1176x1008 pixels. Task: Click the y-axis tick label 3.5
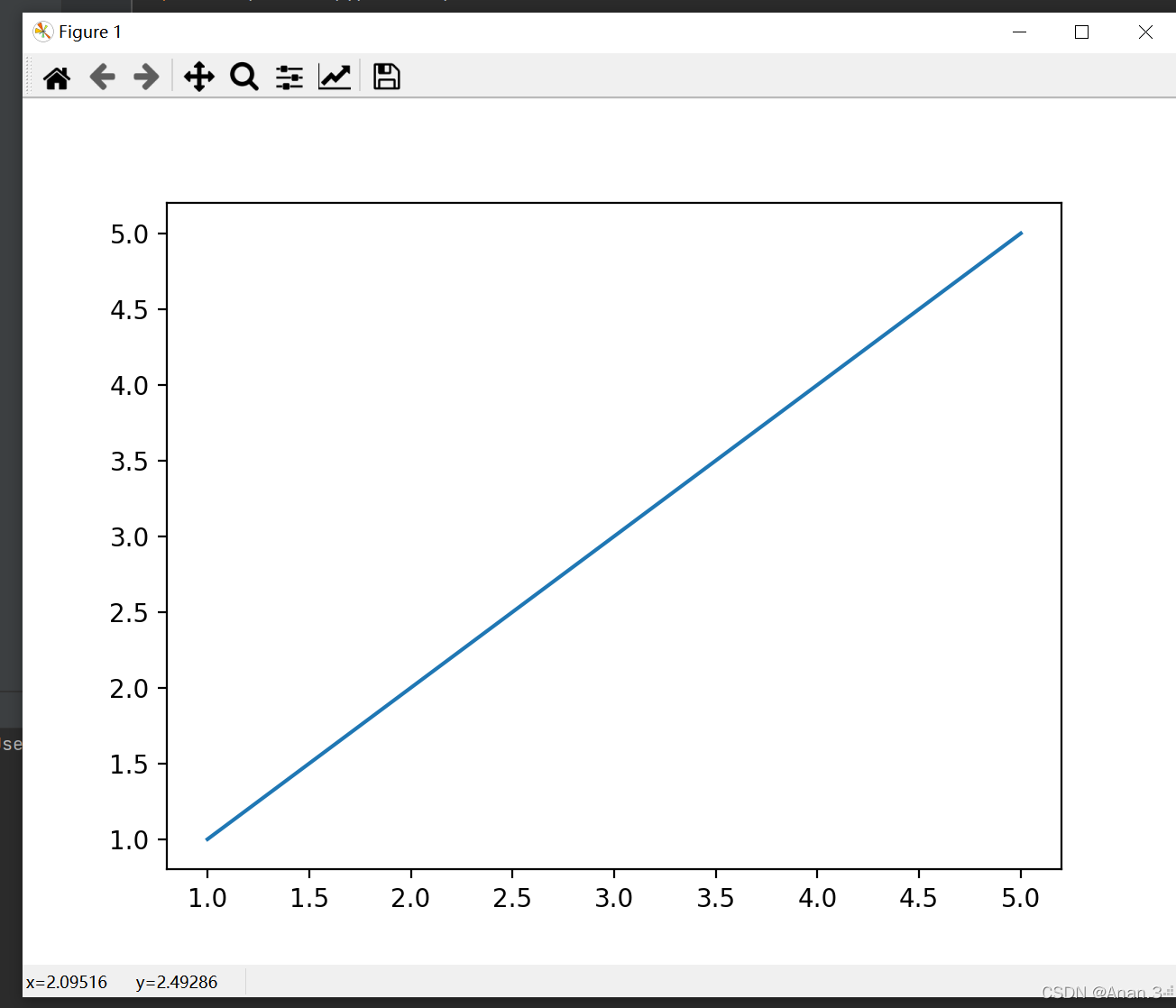coord(129,462)
